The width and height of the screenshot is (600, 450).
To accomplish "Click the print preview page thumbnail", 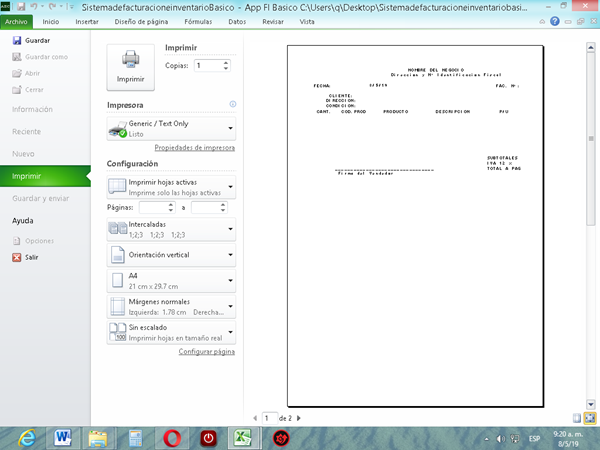I will (x=415, y=226).
